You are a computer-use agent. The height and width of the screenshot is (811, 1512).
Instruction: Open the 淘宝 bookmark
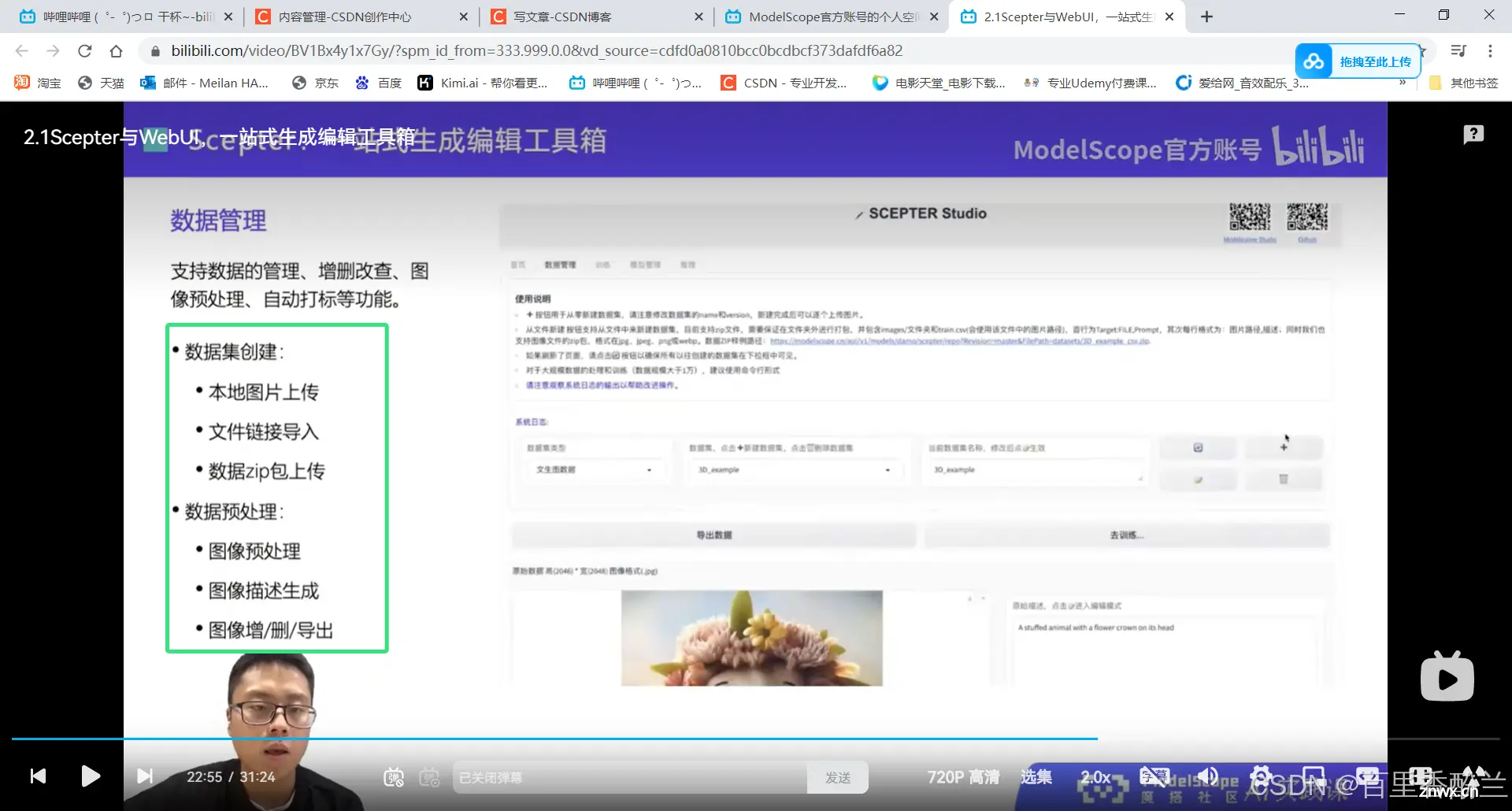tap(38, 83)
